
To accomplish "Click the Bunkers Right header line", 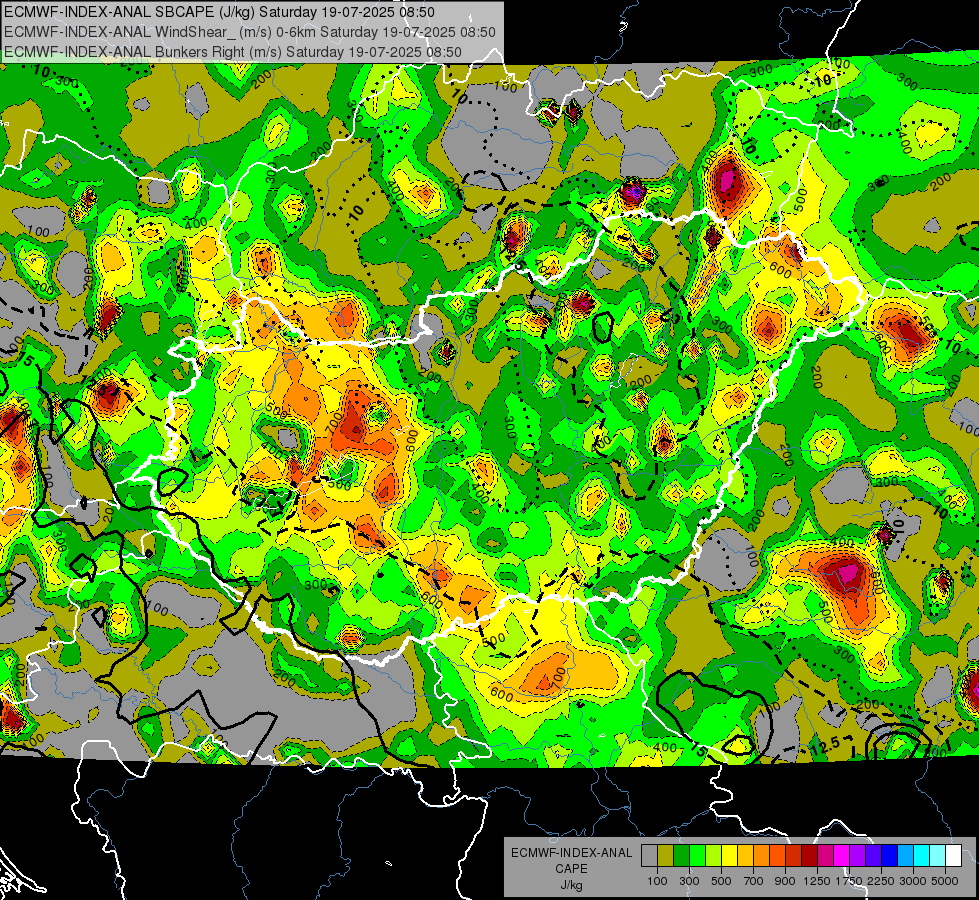I will coord(232,52).
